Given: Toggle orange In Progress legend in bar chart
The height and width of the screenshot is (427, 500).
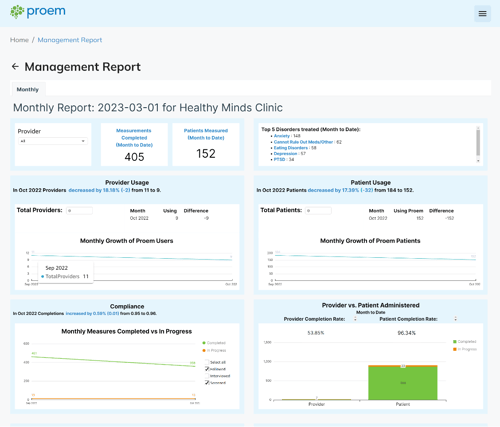Looking at the screenshot, I should click(465, 349).
